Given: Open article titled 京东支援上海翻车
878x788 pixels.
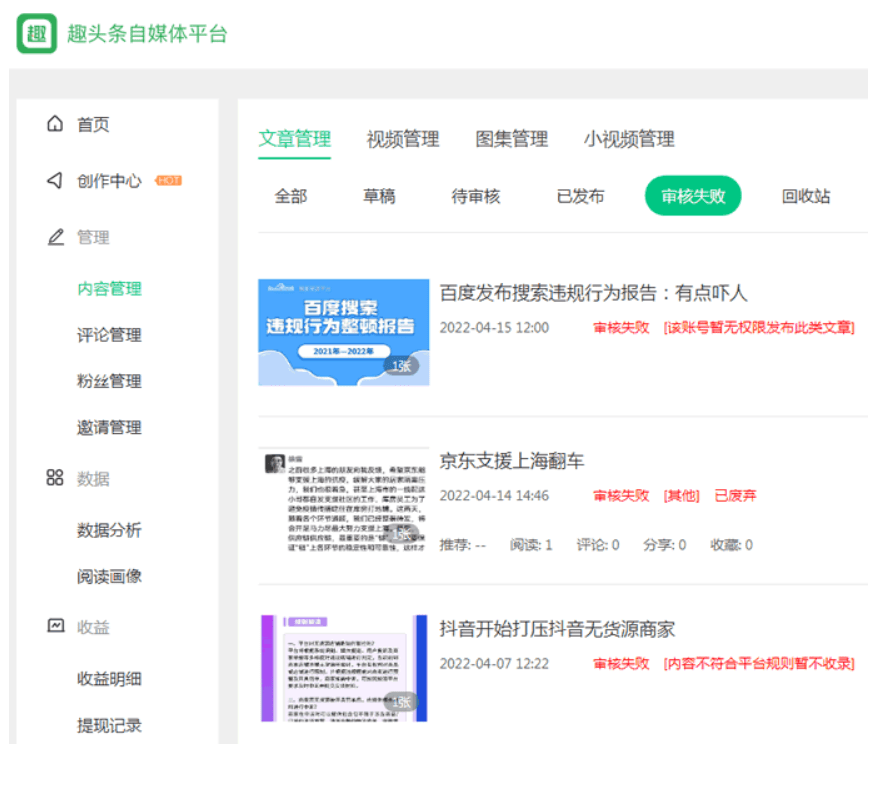Looking at the screenshot, I should [x=512, y=461].
